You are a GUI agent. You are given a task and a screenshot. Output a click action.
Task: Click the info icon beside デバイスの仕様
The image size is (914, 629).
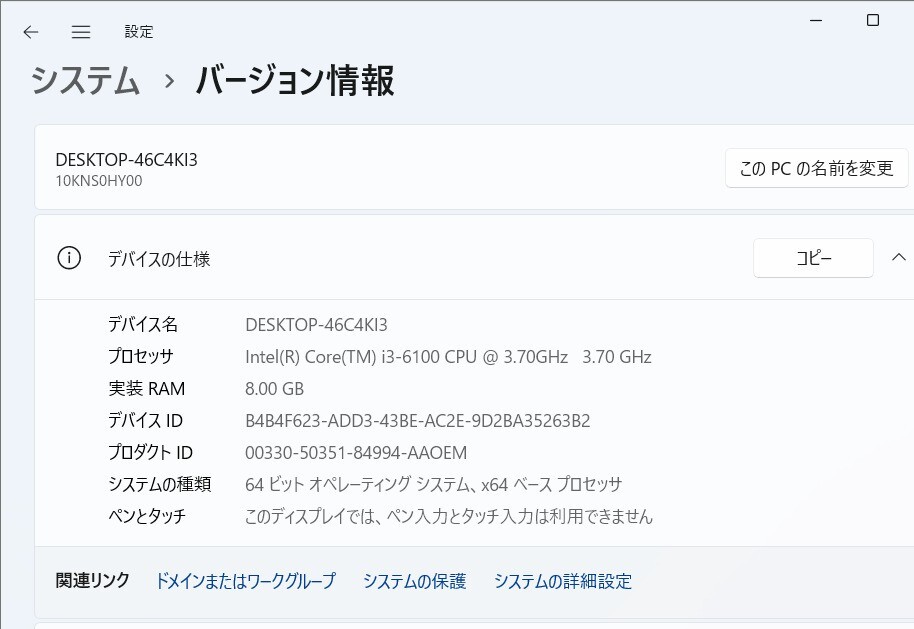tap(67, 257)
